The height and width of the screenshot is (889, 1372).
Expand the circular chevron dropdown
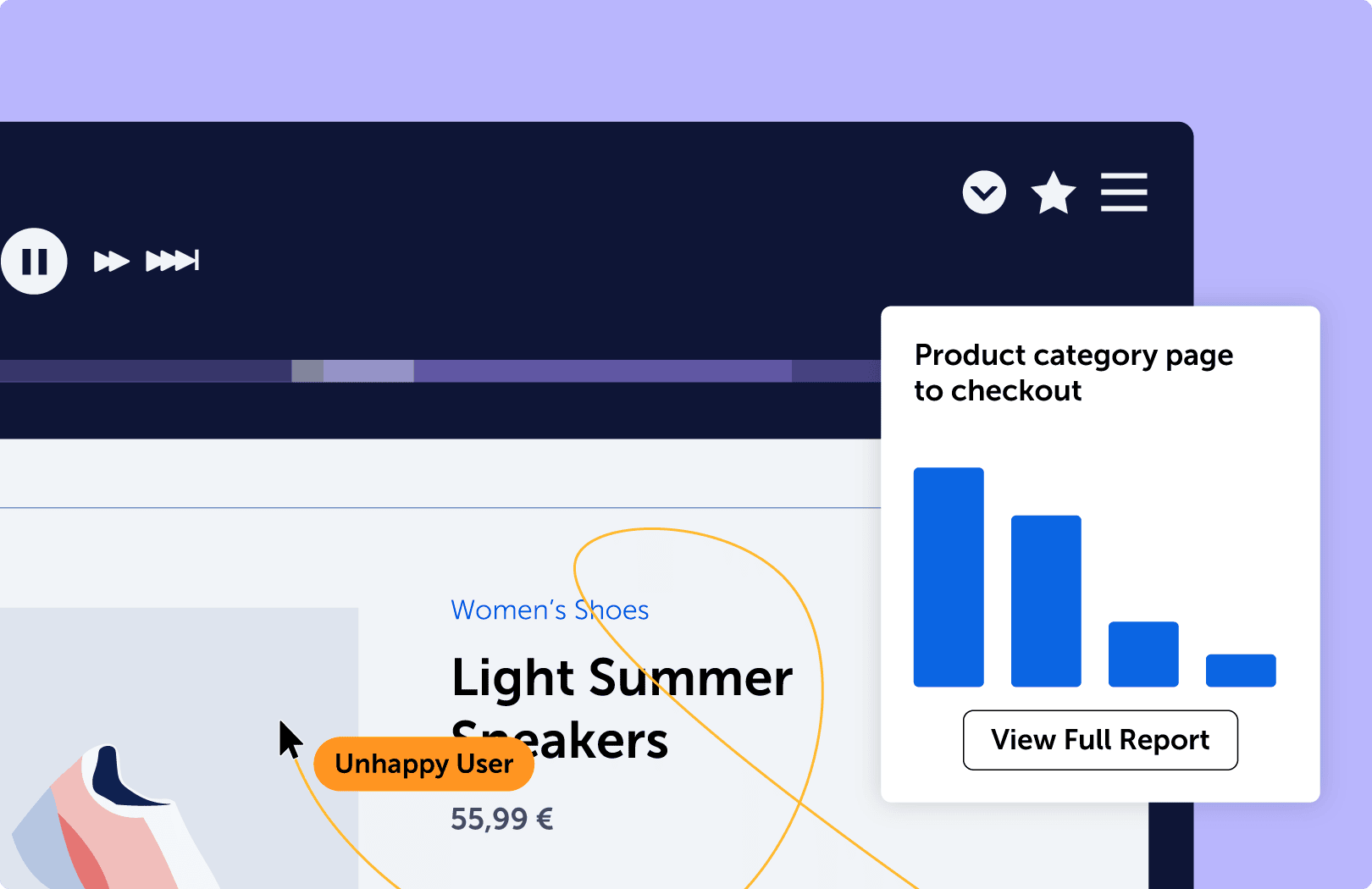984,193
